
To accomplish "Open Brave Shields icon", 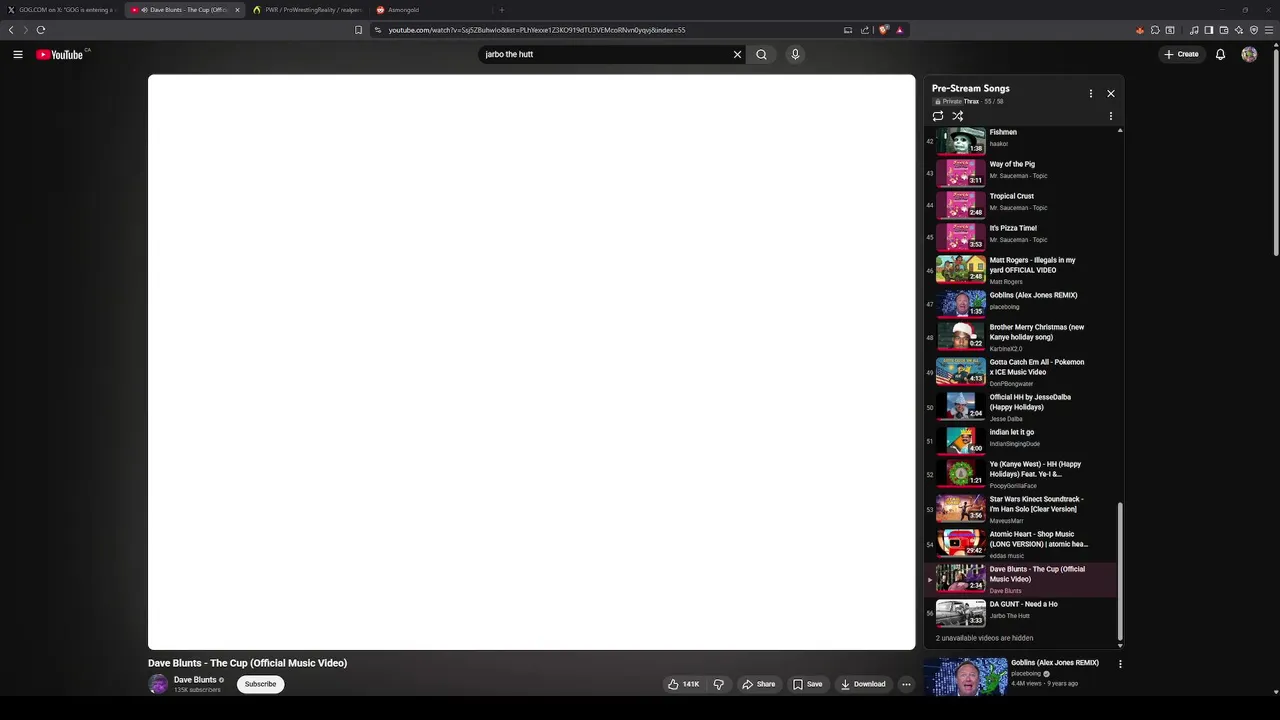I will pos(883,30).
